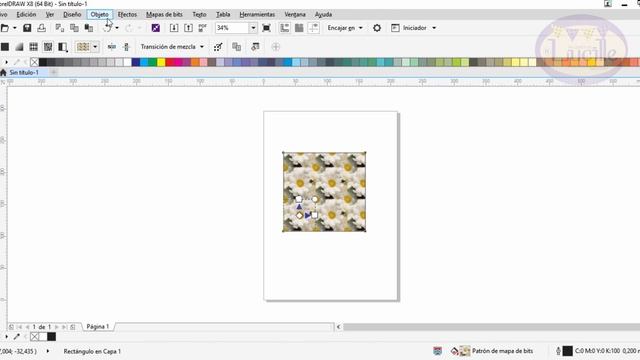The height and width of the screenshot is (360, 640).
Task: Click the Print icon
Action: 41,28
